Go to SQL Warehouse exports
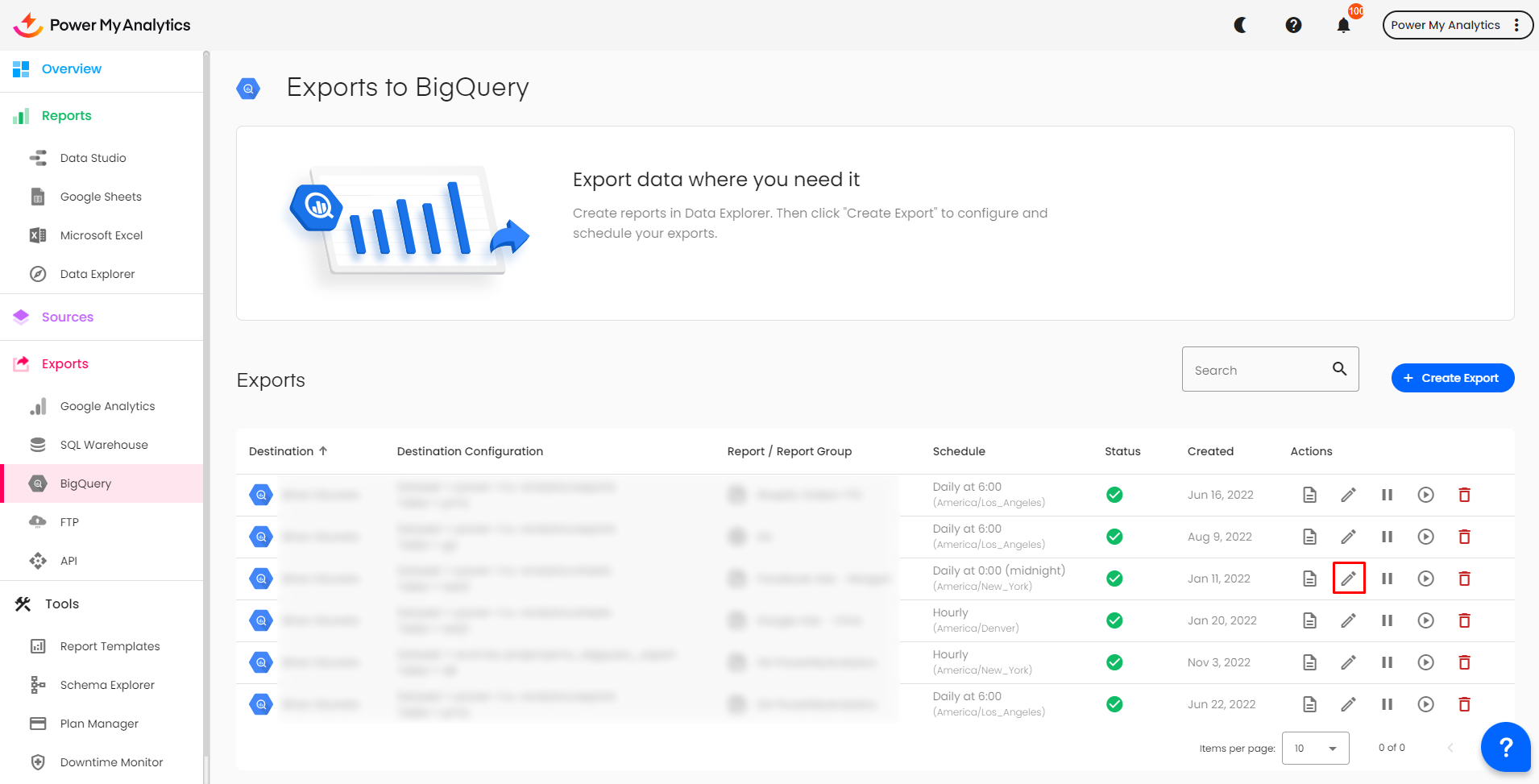1539x784 pixels. pos(104,445)
